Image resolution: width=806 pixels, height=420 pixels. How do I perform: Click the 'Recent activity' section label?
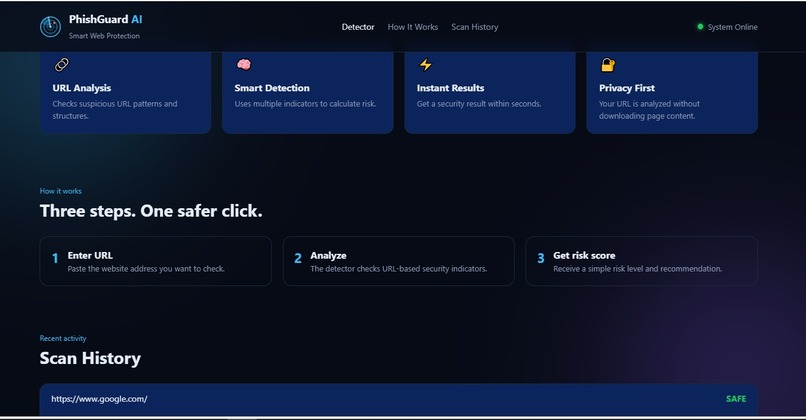(63, 338)
